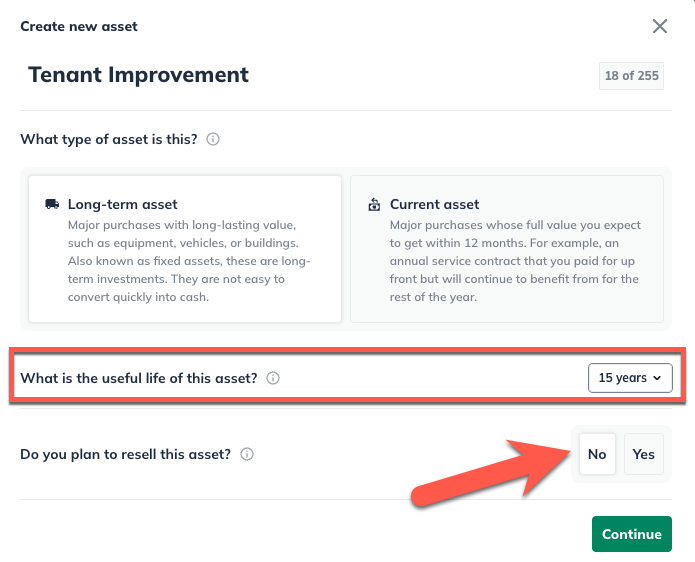Click info icon beside asset type question
Viewport: 695px width, 562px height.
[x=213, y=140]
